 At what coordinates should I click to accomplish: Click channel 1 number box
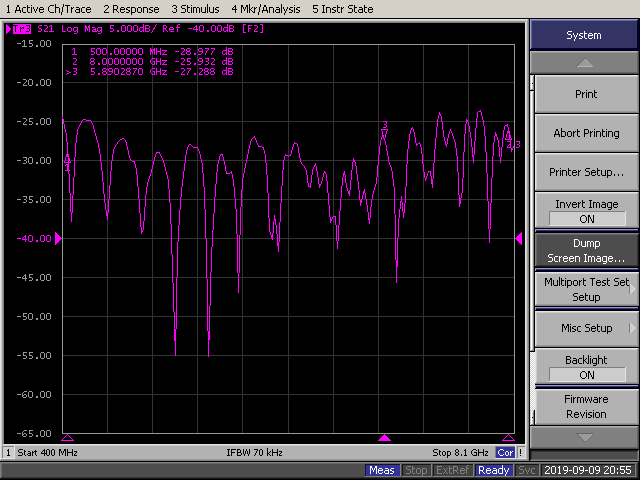8,453
